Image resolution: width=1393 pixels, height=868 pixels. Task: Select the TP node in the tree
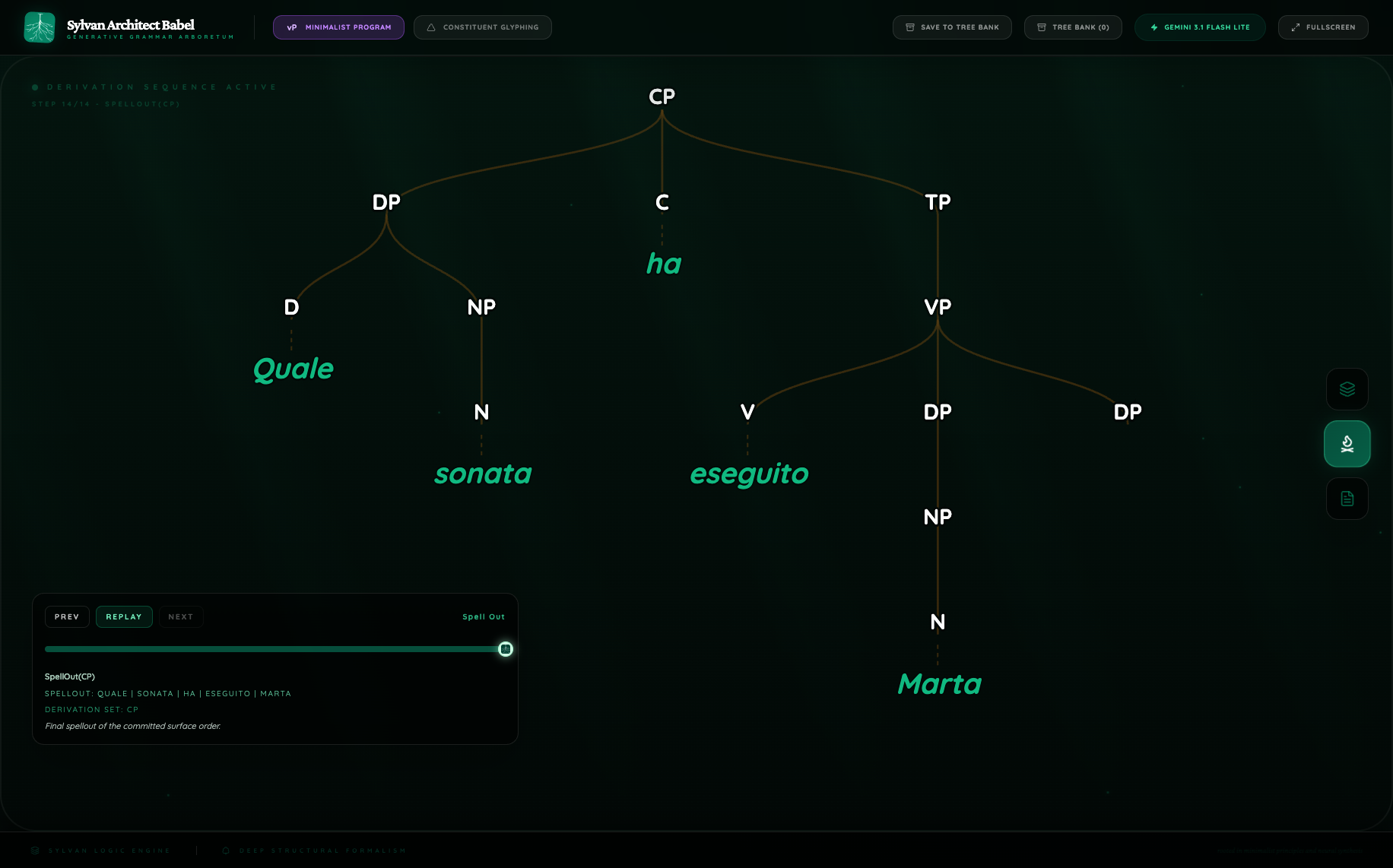[x=938, y=202]
